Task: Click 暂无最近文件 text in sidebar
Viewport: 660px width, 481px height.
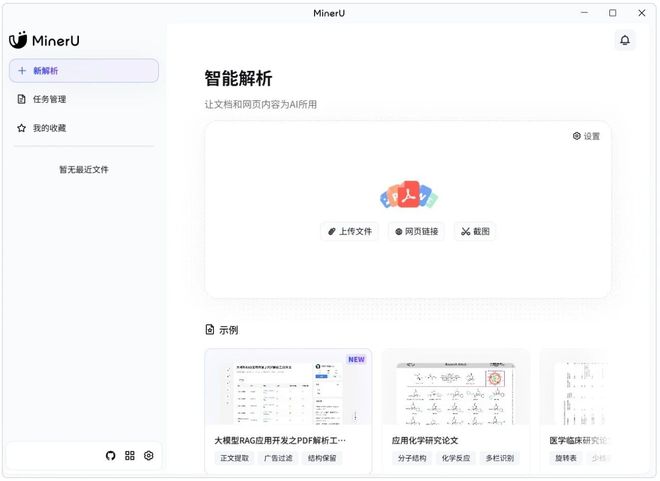Action: pos(84,170)
